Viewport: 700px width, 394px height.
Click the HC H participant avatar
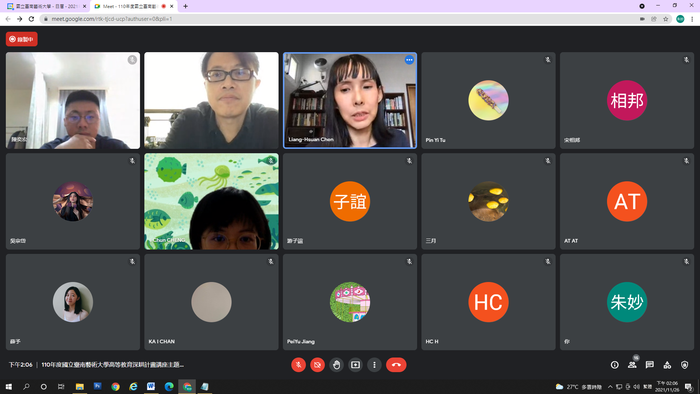tap(488, 302)
